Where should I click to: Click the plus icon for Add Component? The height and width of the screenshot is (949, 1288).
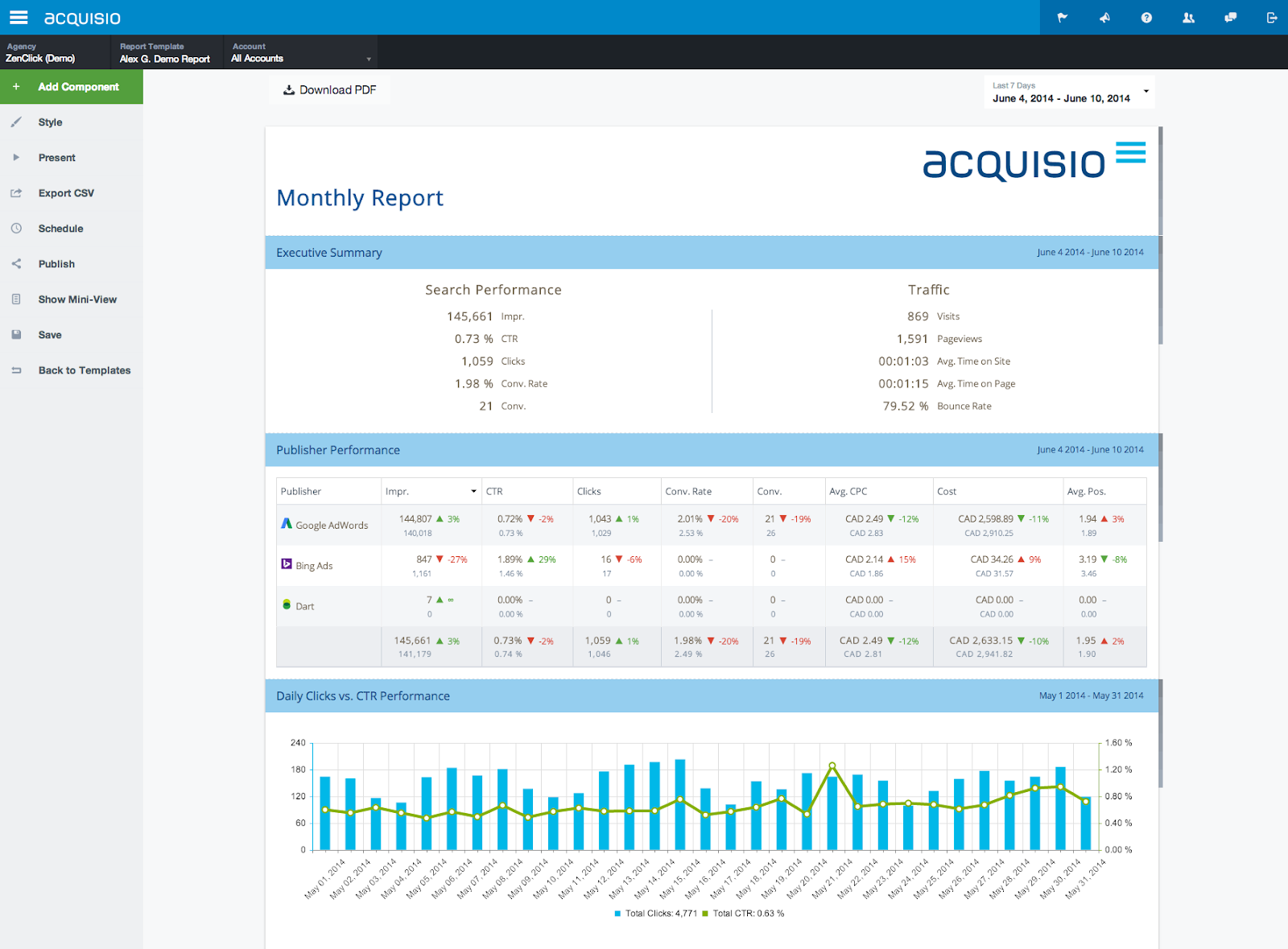click(16, 87)
